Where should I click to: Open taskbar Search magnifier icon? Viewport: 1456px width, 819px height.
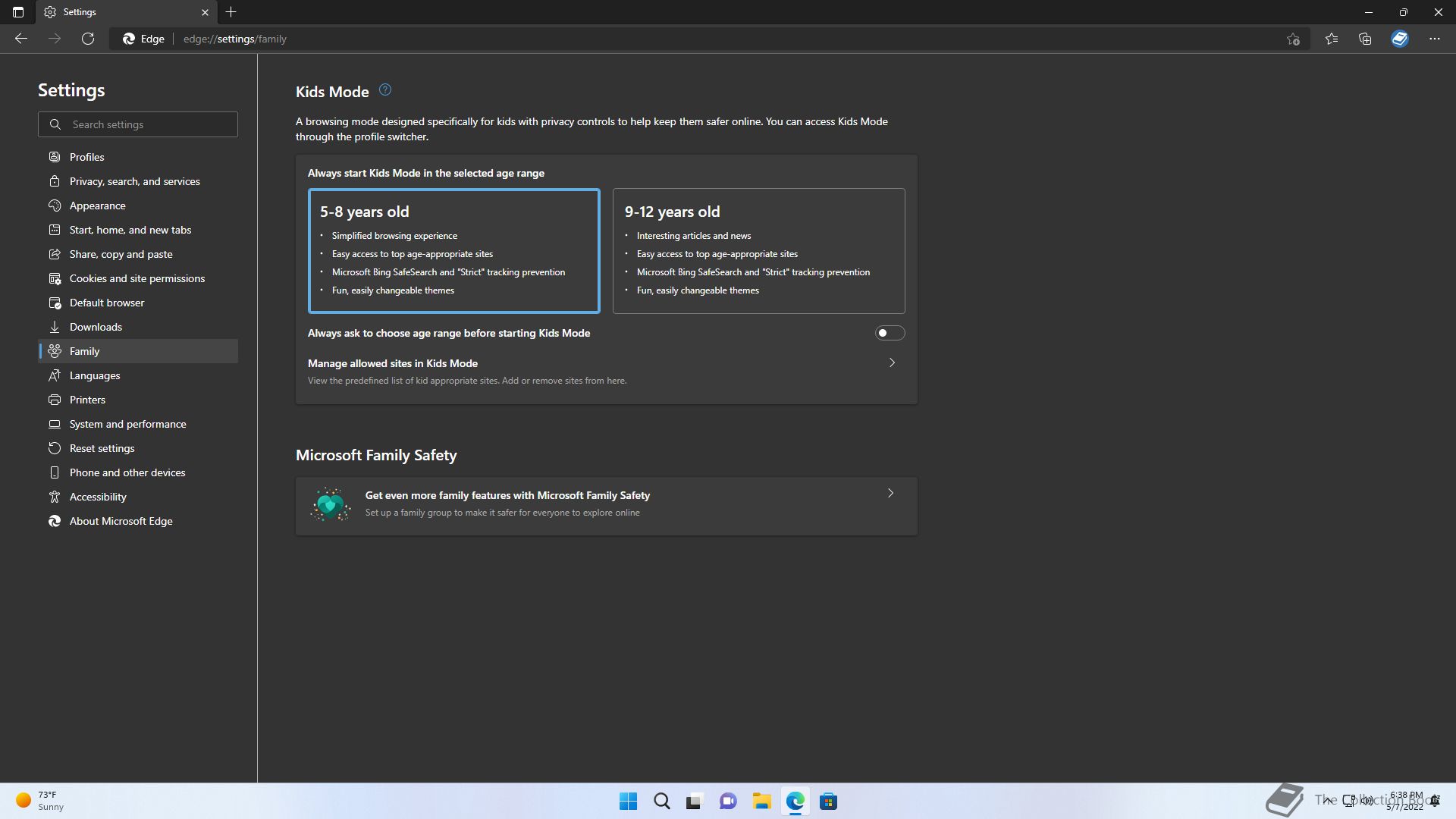[661, 802]
